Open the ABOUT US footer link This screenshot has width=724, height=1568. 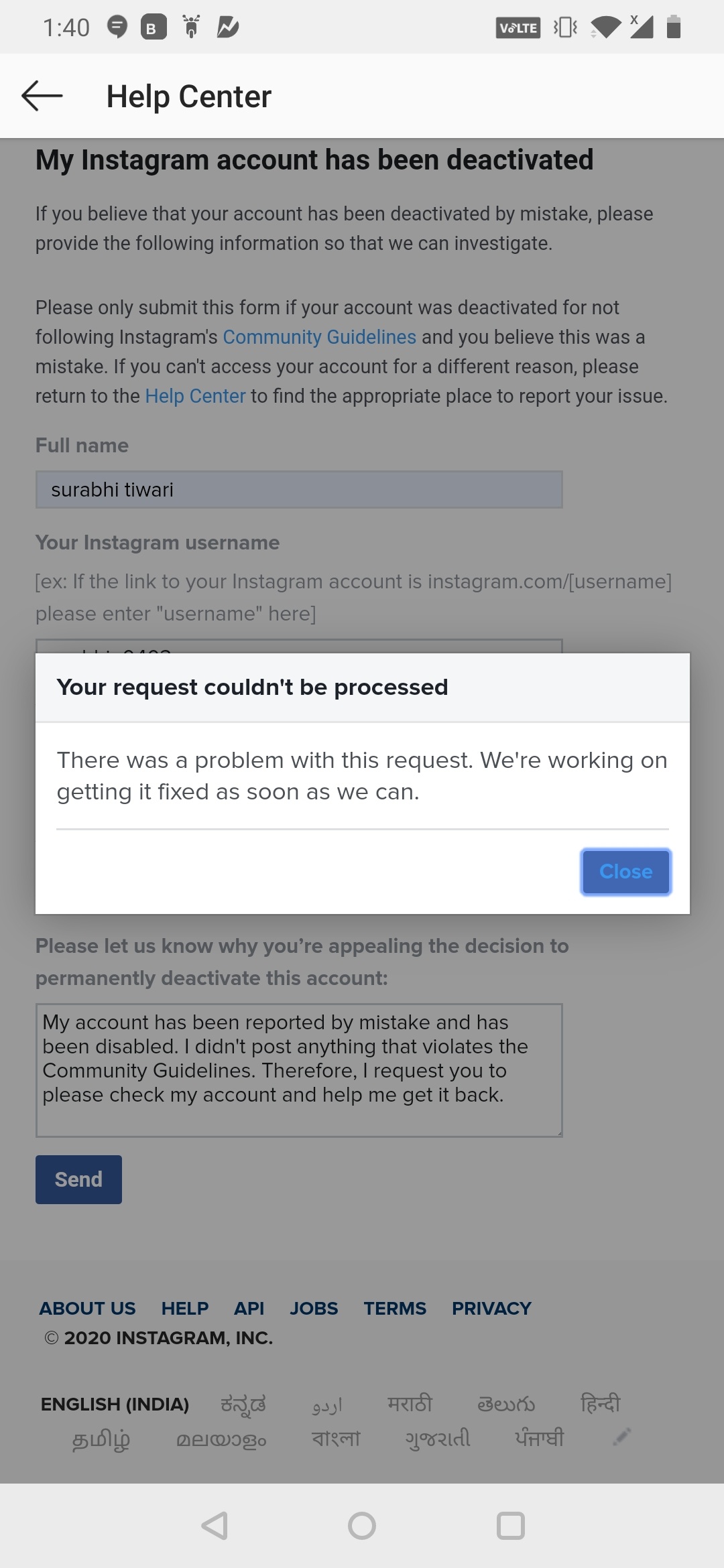[87, 1308]
